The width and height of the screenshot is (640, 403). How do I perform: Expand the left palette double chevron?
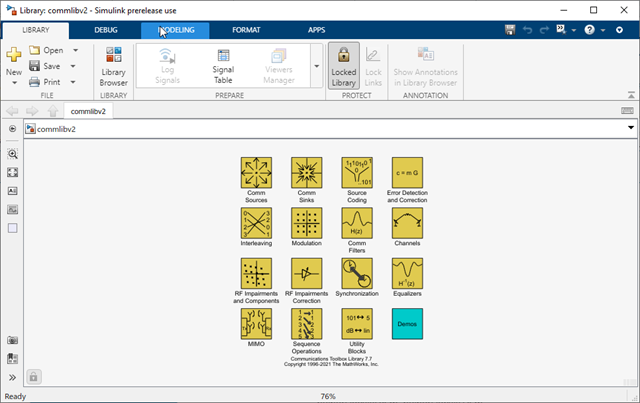(13, 377)
